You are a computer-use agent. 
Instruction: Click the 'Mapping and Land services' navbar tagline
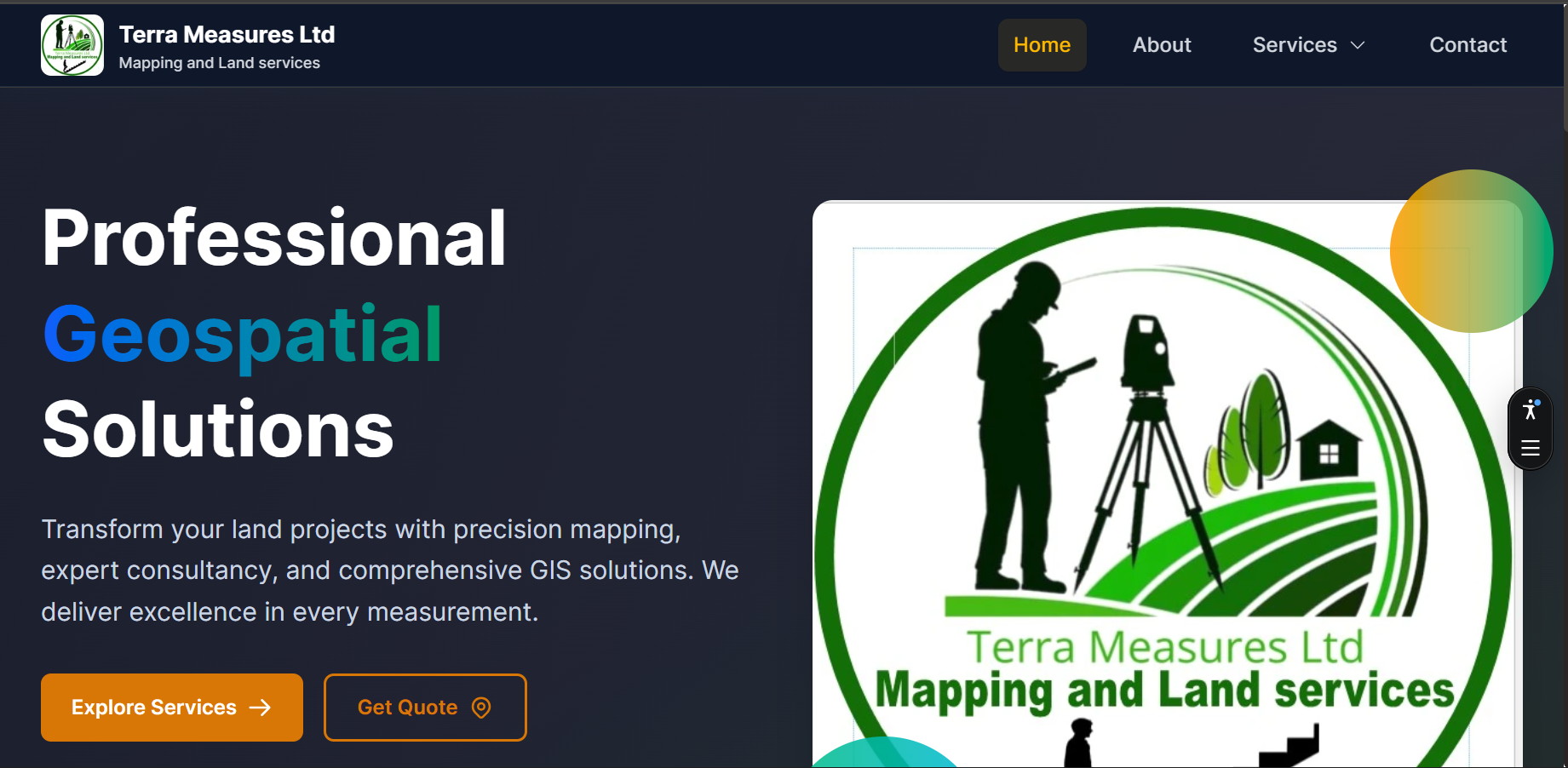coord(220,63)
